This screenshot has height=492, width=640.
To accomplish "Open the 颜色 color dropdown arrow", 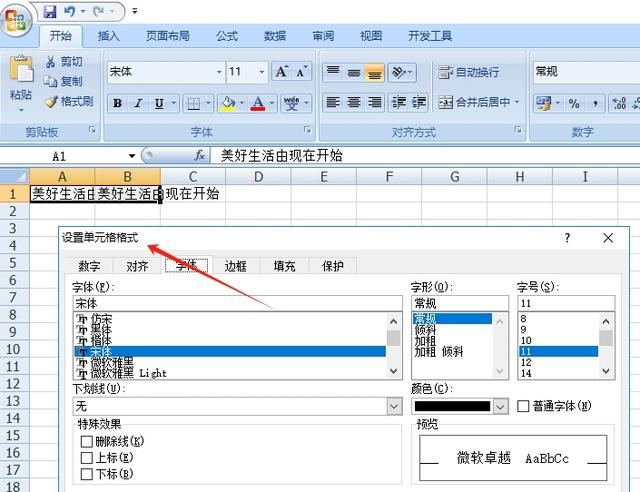I will (x=500, y=406).
